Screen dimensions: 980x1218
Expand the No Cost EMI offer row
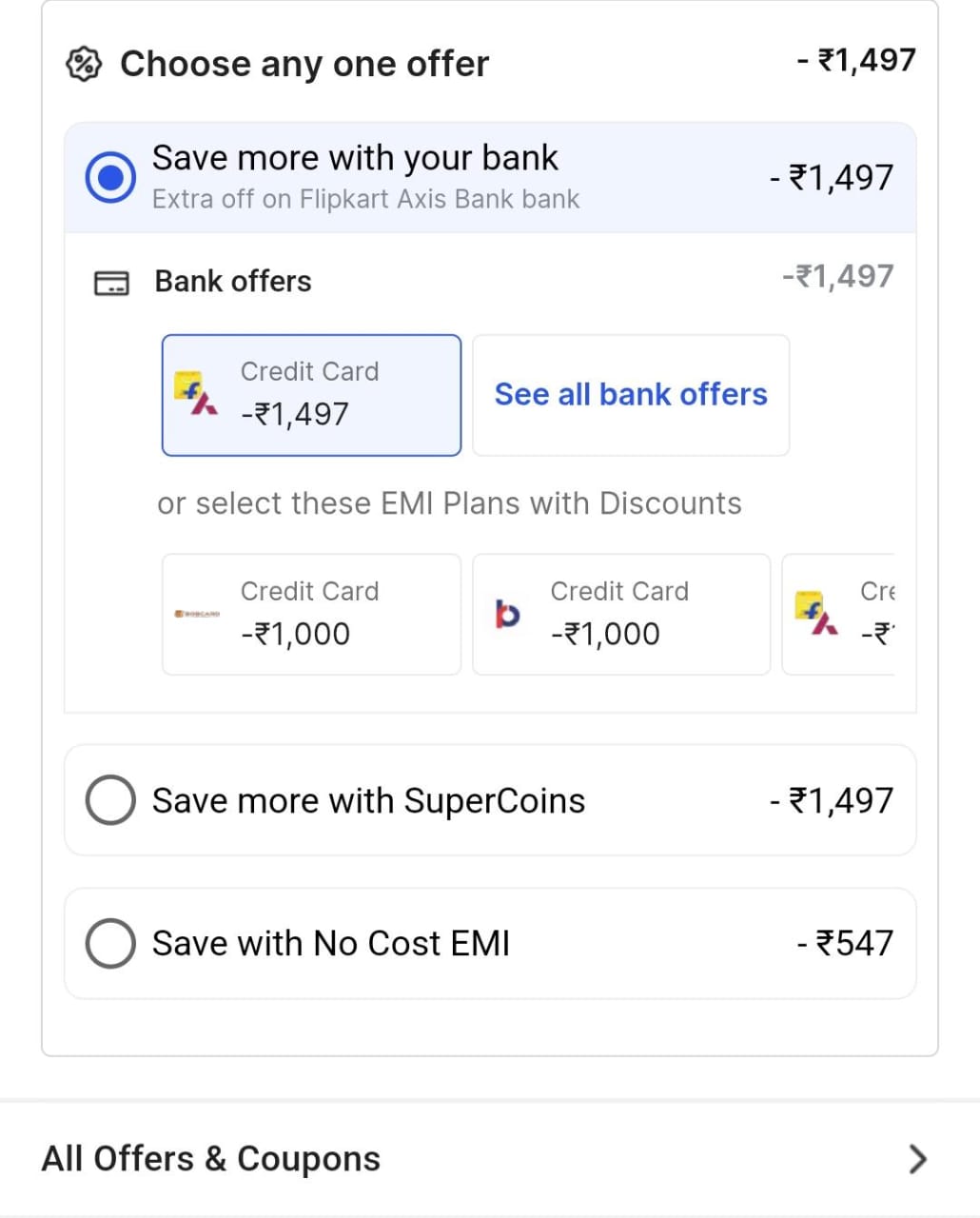coord(490,943)
